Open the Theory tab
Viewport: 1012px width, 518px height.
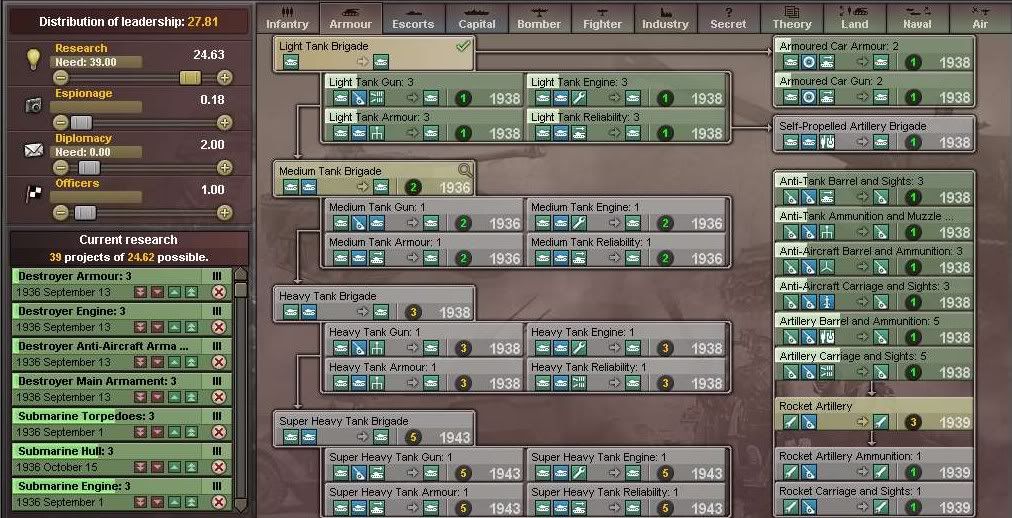coord(791,18)
